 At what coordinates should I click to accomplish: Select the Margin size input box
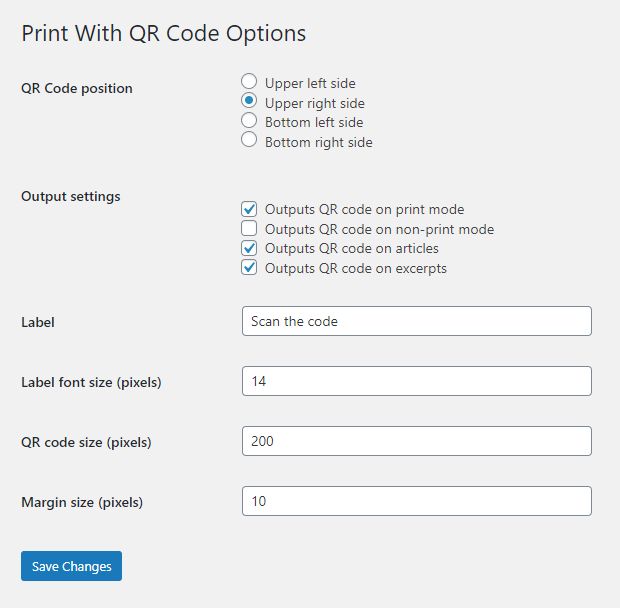[x=416, y=501]
